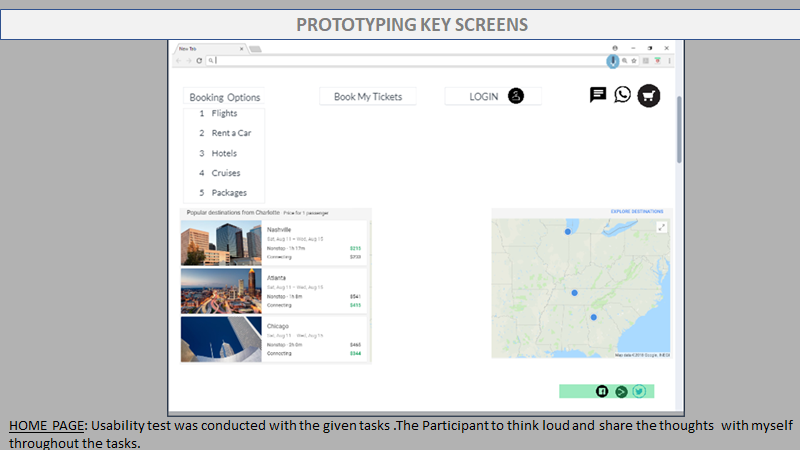
Task: Click the Explore Destinations link
Action: coord(636,212)
